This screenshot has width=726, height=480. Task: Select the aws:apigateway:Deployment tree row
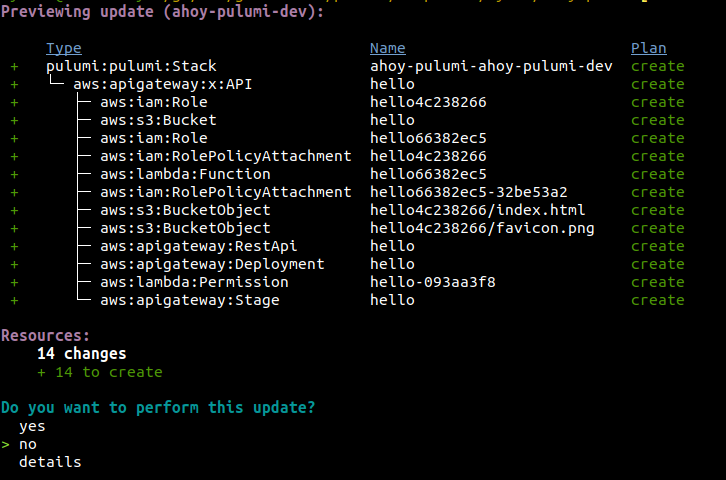pyautogui.click(x=212, y=264)
